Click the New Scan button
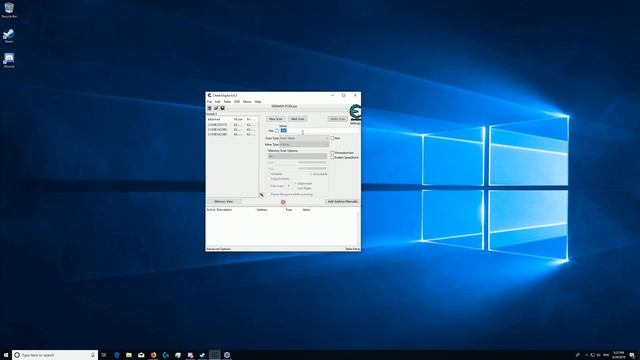 [x=276, y=119]
